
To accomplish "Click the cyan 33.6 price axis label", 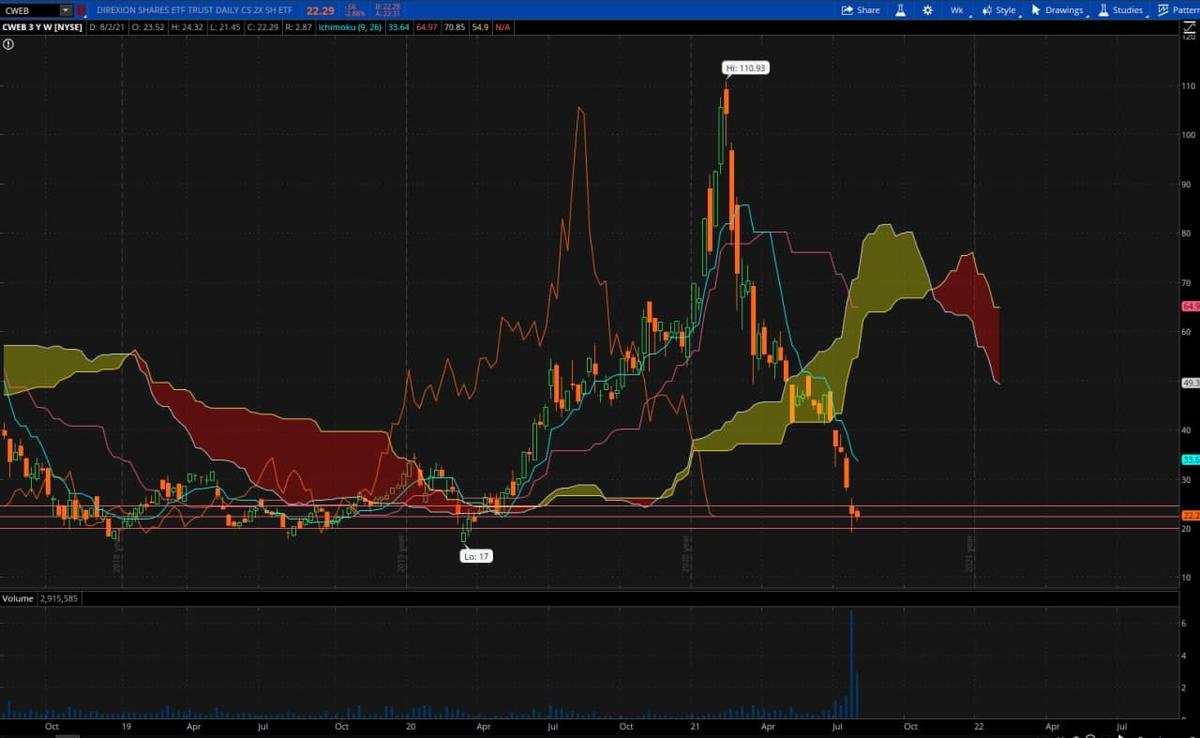I will click(1190, 459).
